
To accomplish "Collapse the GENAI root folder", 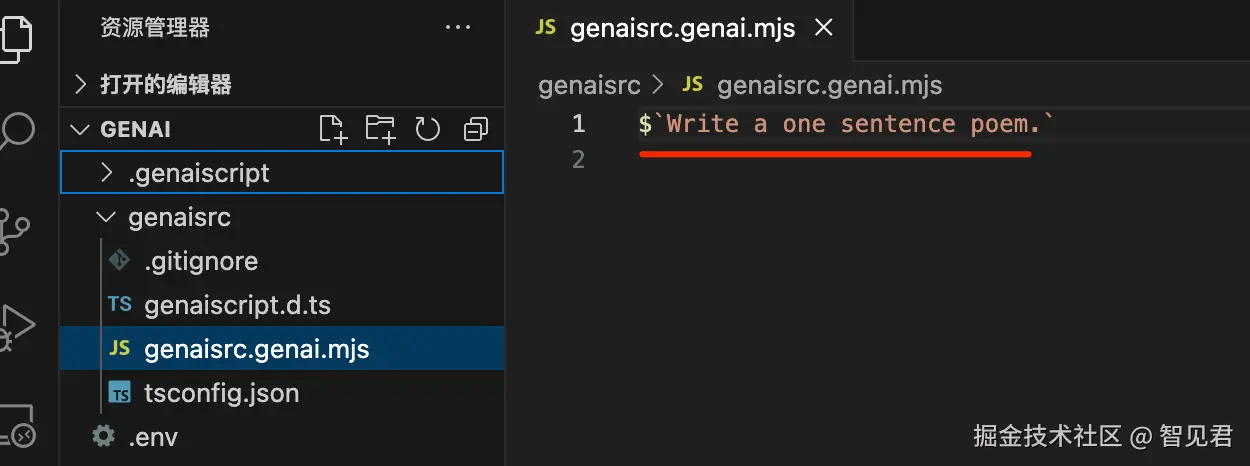I will 135,130.
